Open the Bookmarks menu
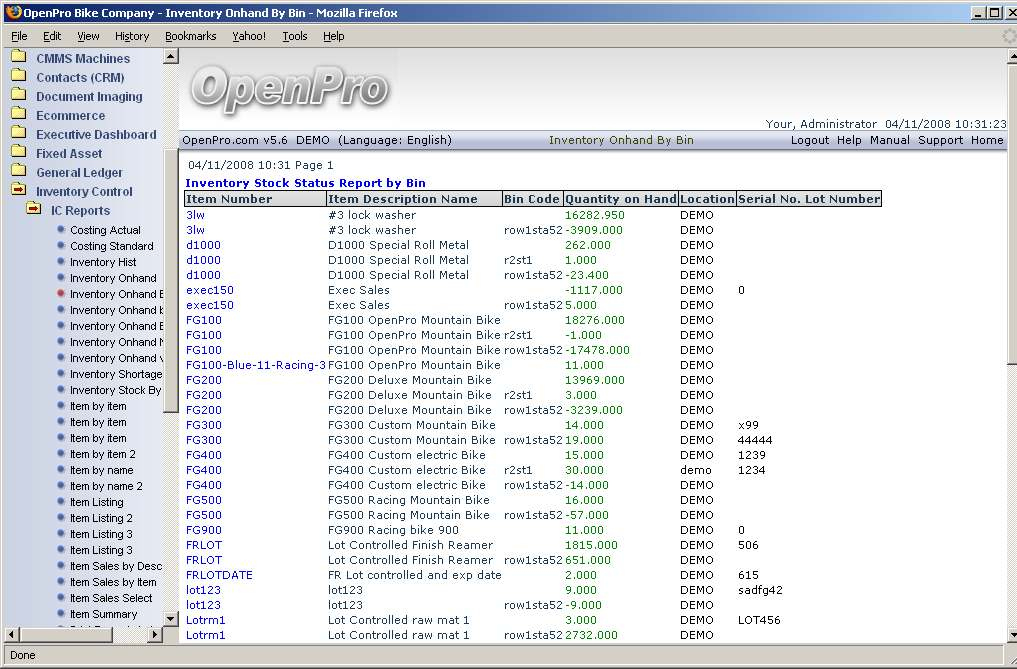Viewport: 1017px width, 669px height. point(190,36)
